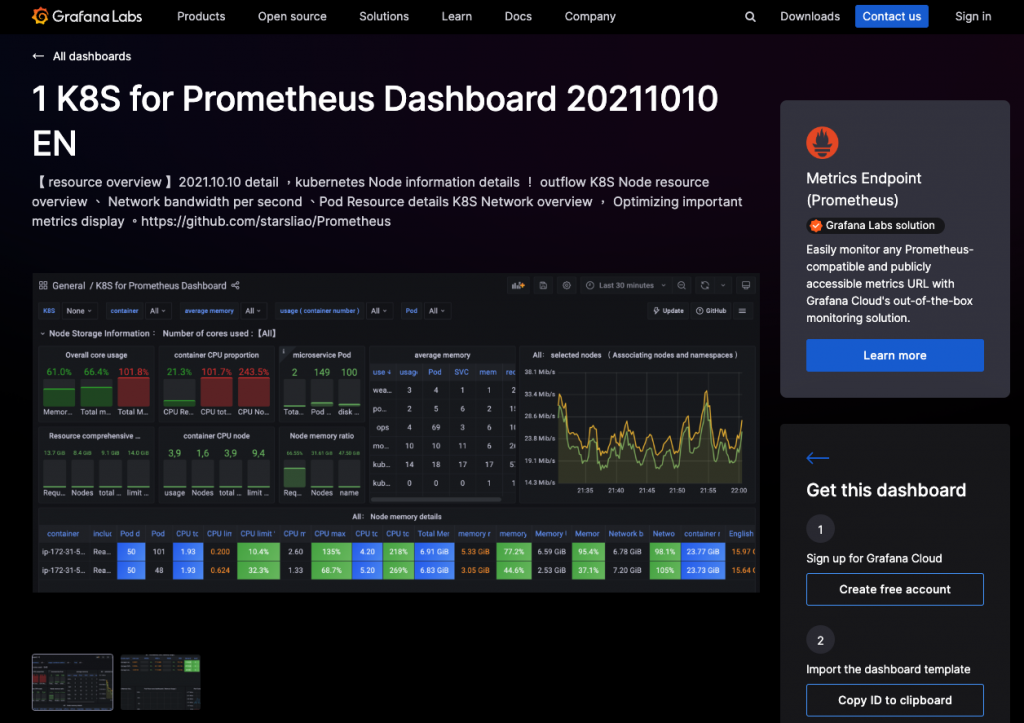
Task: Click the horizontal scrollbar under average memory table
Action: (436, 500)
